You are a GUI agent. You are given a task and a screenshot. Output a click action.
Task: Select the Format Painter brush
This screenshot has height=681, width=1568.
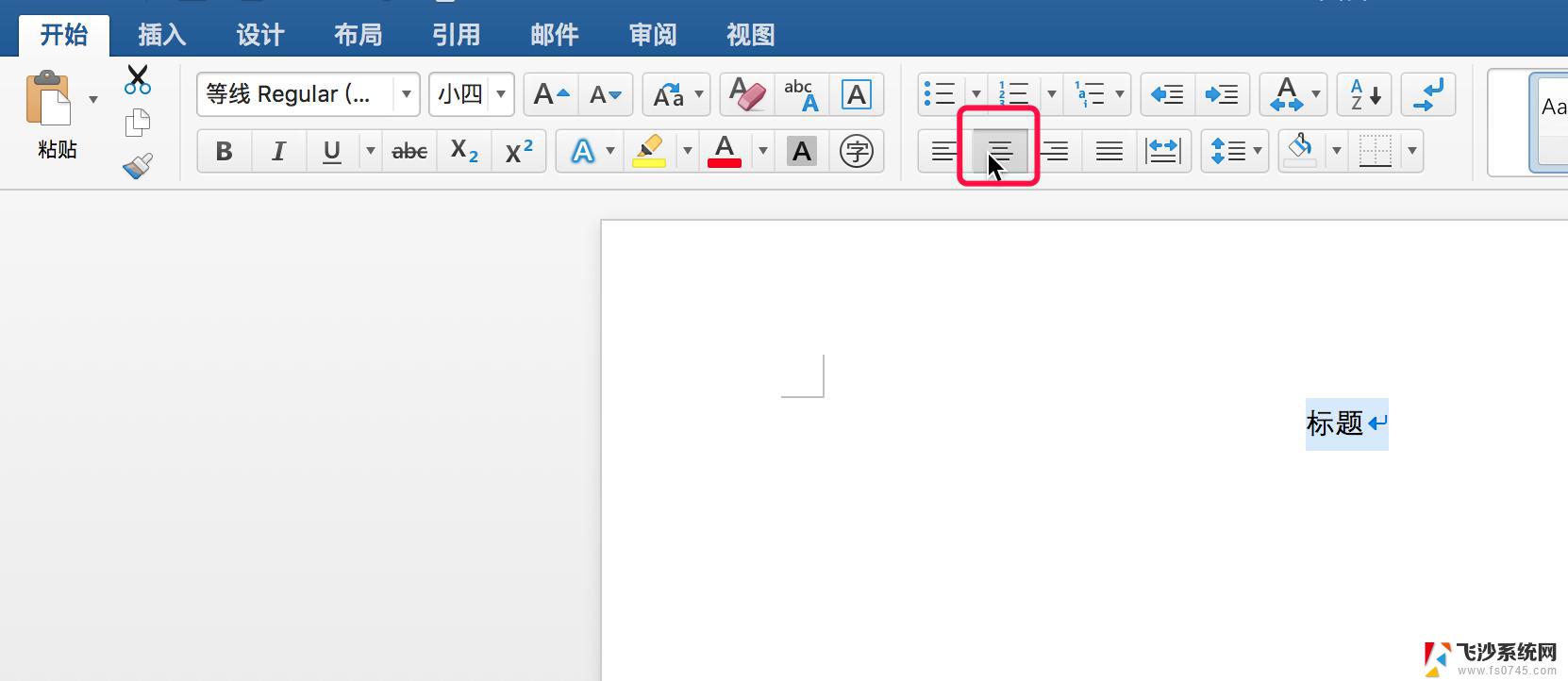click(x=138, y=167)
